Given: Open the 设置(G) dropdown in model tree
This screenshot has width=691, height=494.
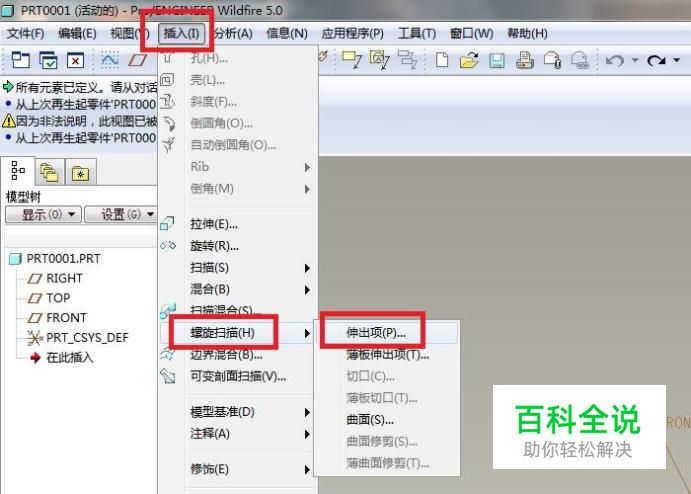Looking at the screenshot, I should (x=121, y=215).
